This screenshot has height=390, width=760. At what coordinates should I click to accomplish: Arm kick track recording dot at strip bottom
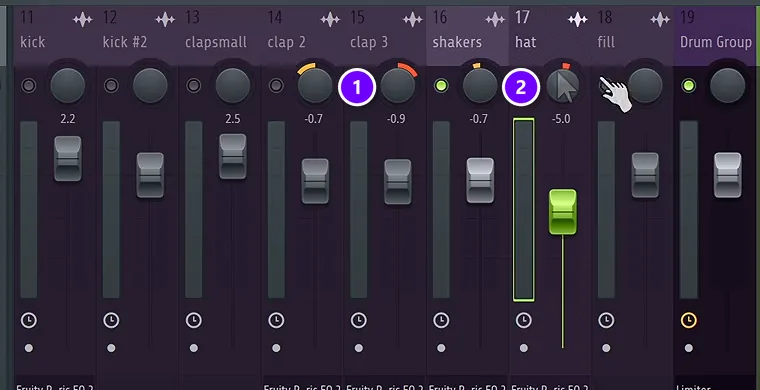tap(29, 348)
